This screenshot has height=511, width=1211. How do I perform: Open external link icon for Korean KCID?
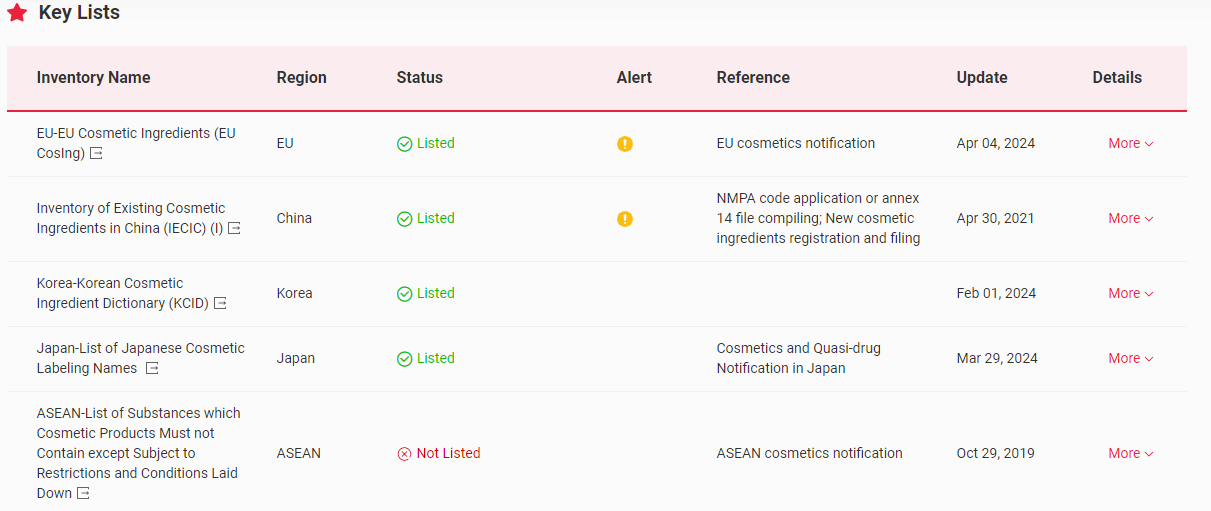[220, 304]
